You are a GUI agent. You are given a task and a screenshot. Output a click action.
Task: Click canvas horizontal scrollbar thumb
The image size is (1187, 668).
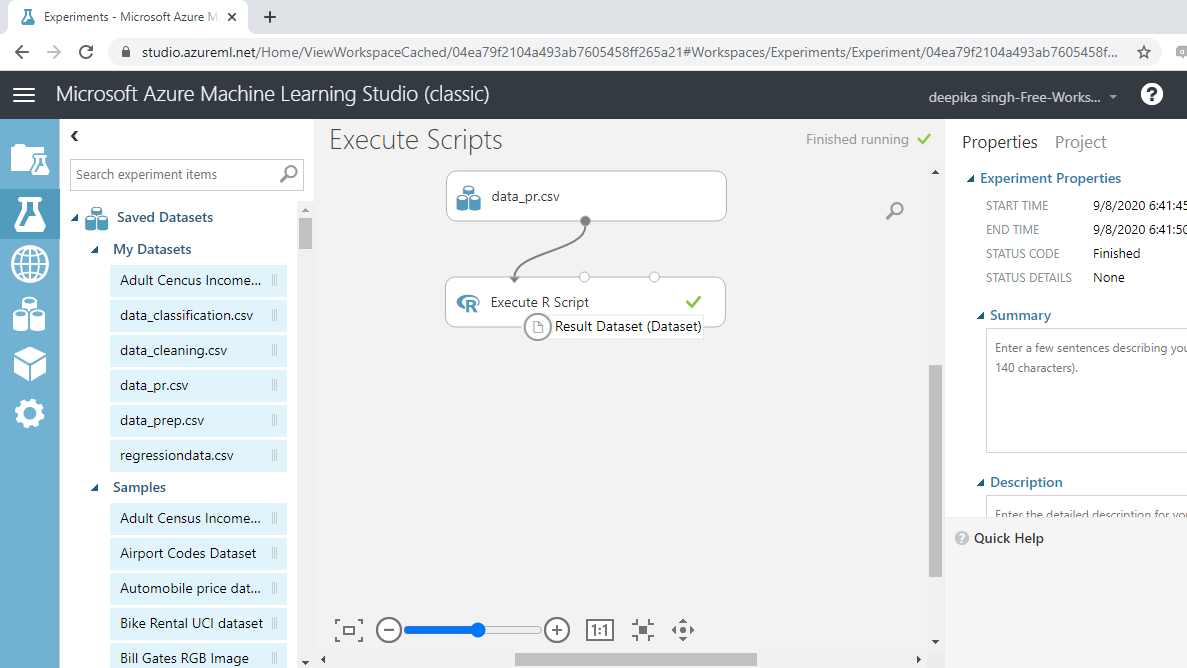tap(636, 660)
